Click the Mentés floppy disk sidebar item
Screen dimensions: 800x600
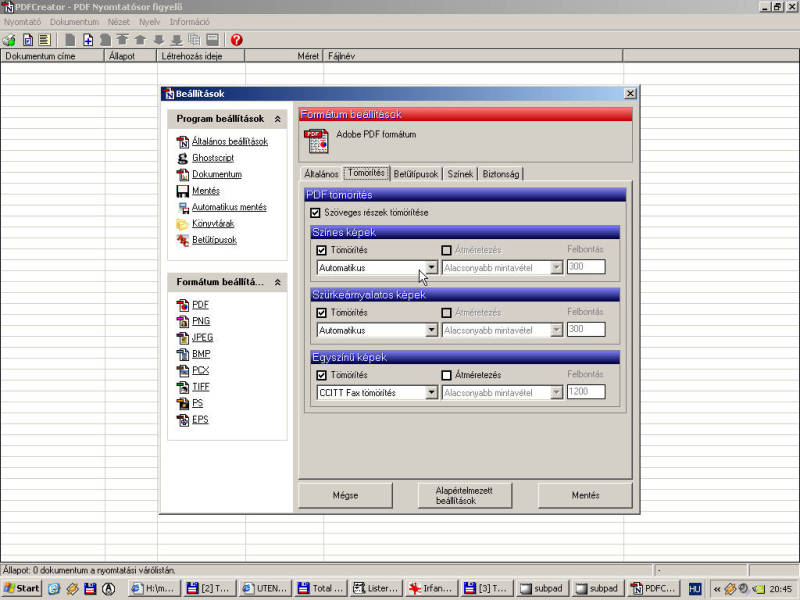click(x=205, y=191)
